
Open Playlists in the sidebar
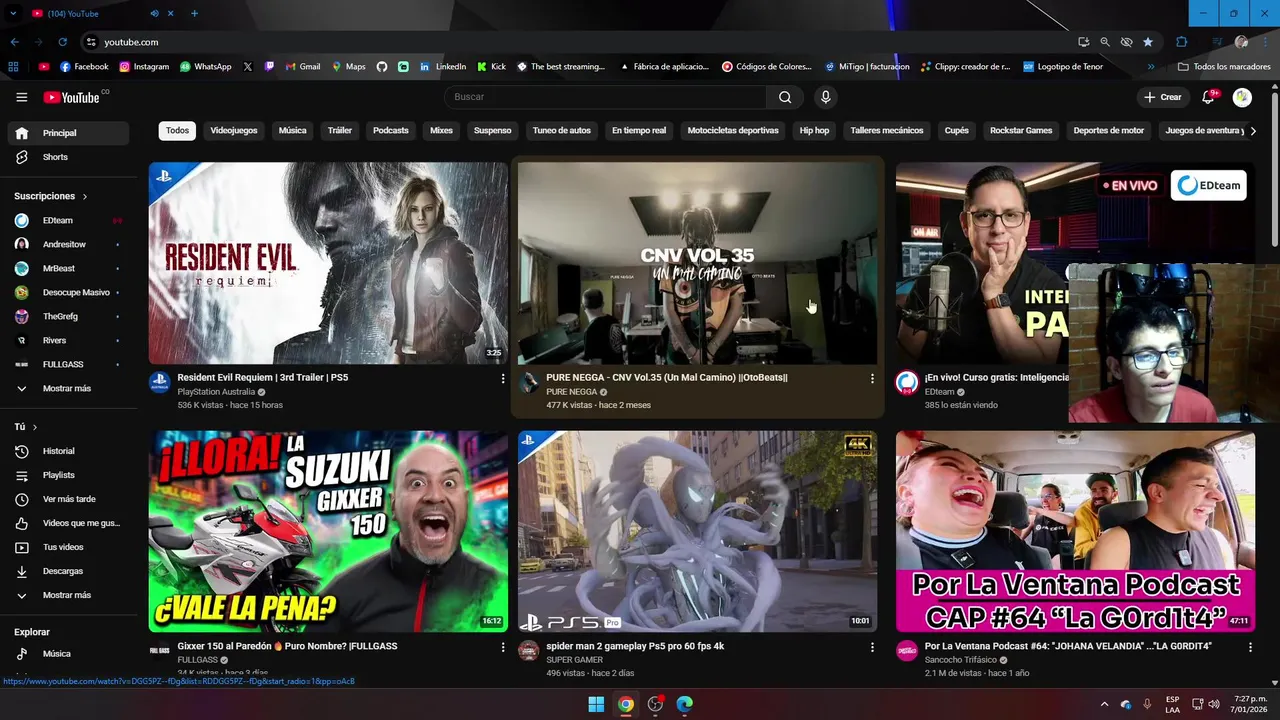tap(68, 475)
